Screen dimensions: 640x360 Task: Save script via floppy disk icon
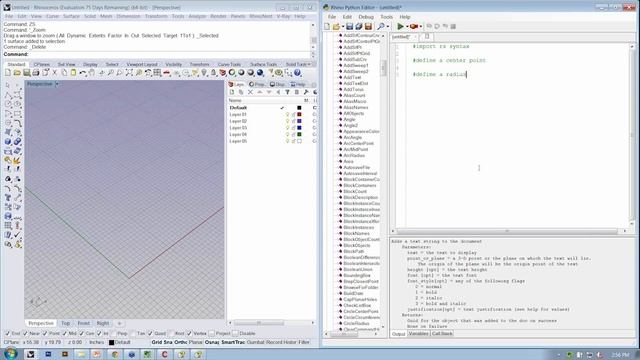tap(350, 27)
